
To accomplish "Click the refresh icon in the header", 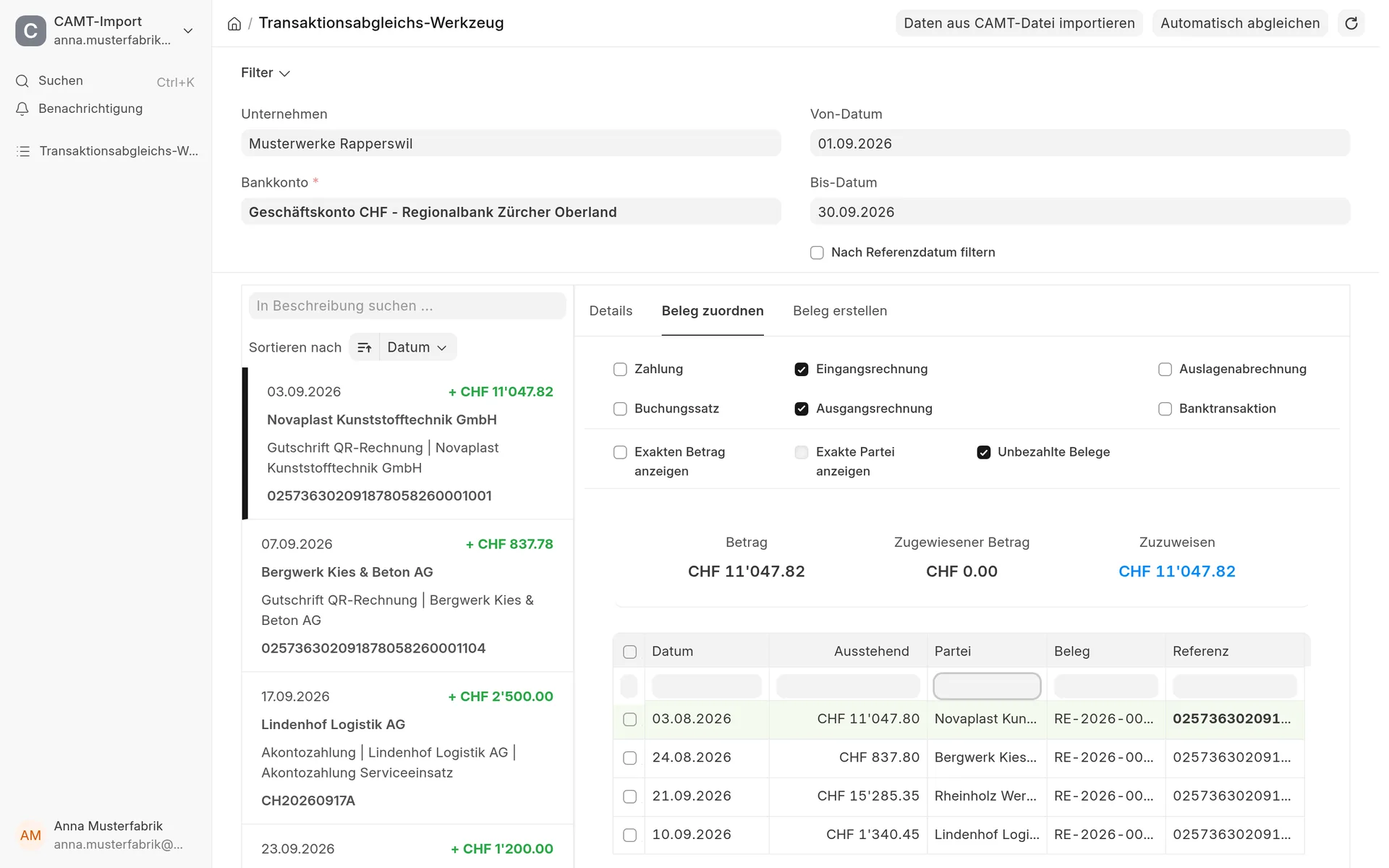I will click(1351, 23).
